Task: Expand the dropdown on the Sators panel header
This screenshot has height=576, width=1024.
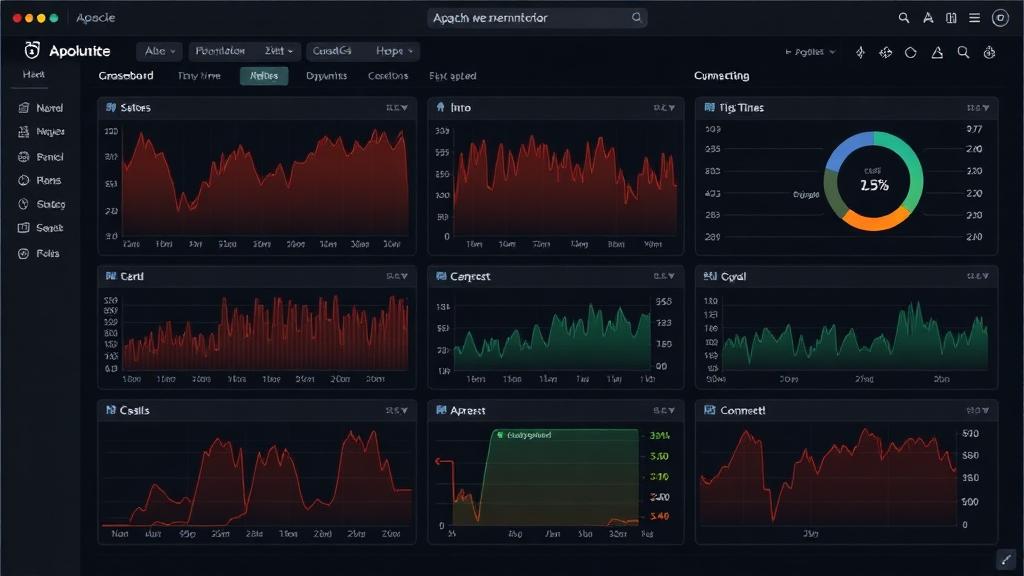Action: tap(403, 108)
